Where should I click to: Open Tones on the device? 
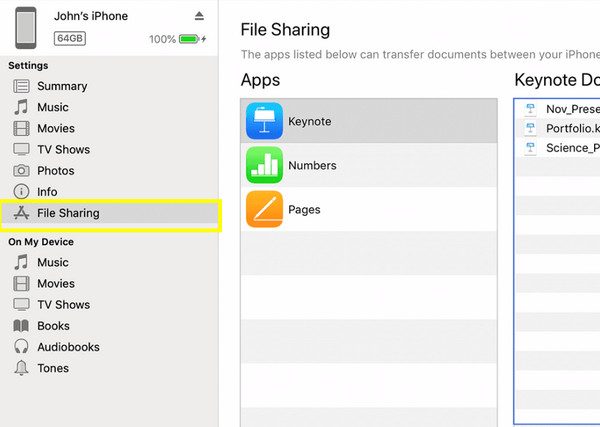(53, 368)
